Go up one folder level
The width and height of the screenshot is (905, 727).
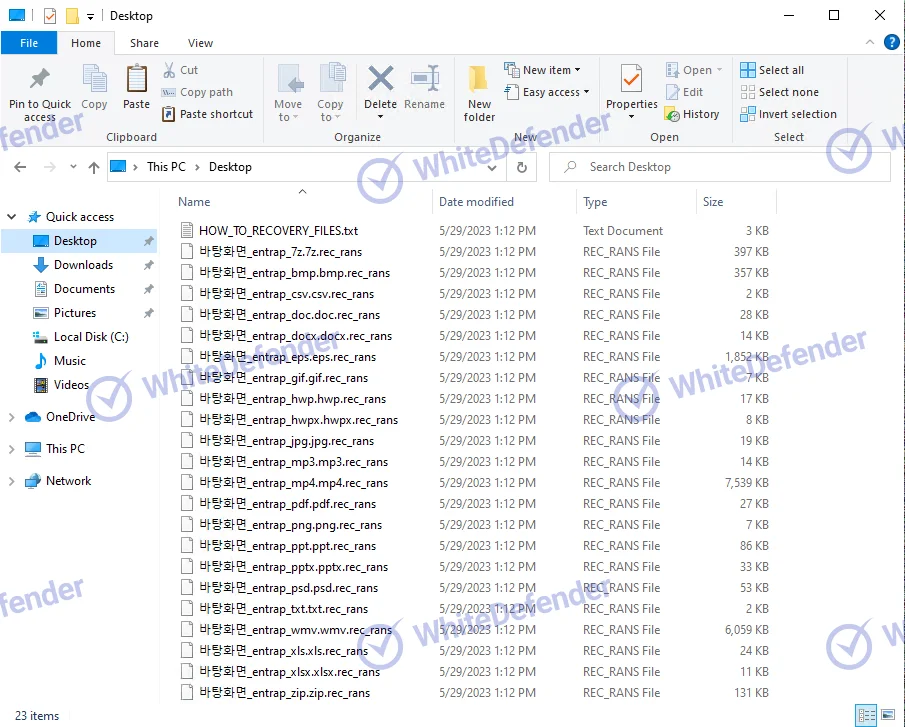click(x=94, y=167)
